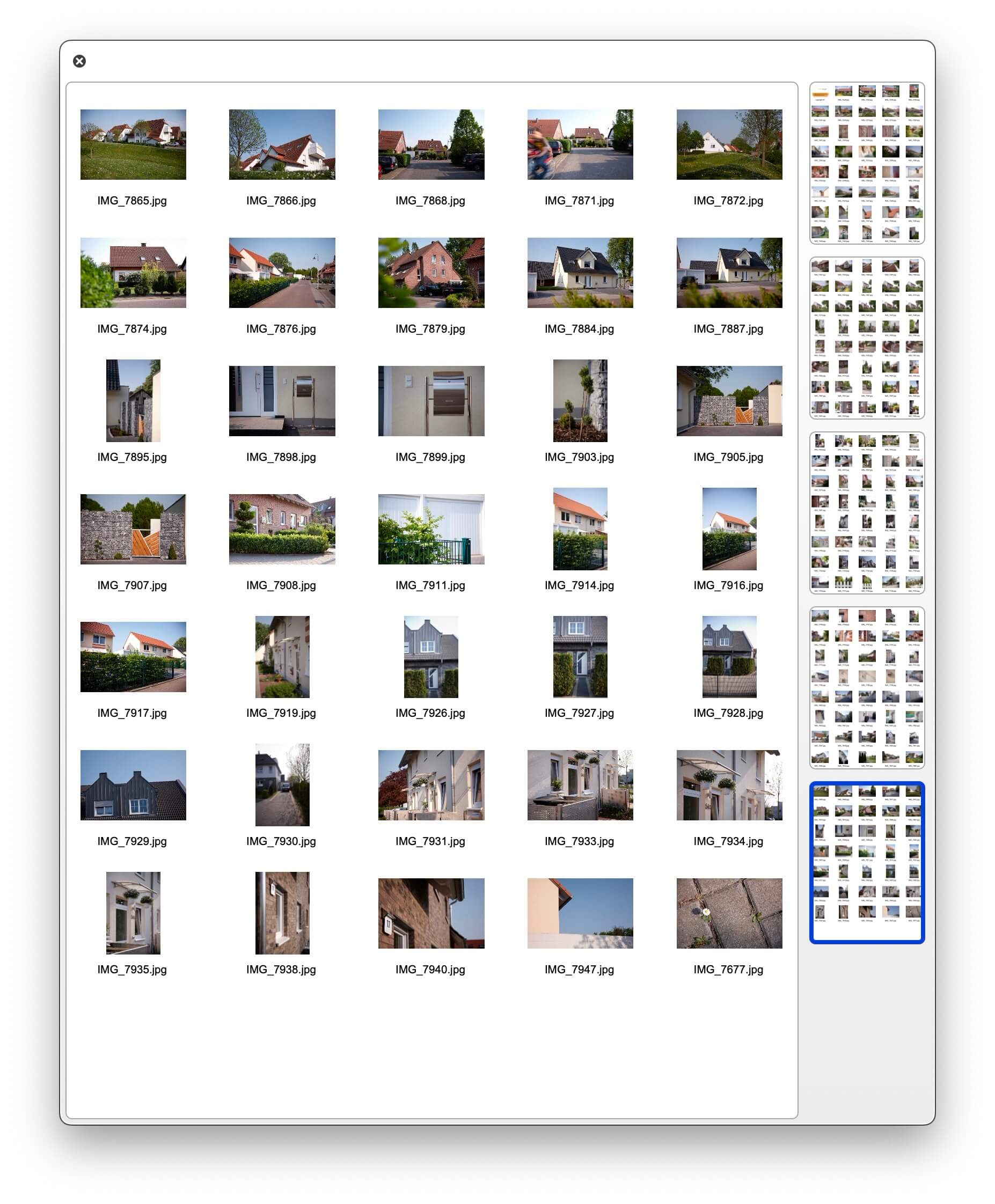Click the IMG_7927.jpg entrance photo
Viewport: 995px width, 1204px height.
click(580, 657)
